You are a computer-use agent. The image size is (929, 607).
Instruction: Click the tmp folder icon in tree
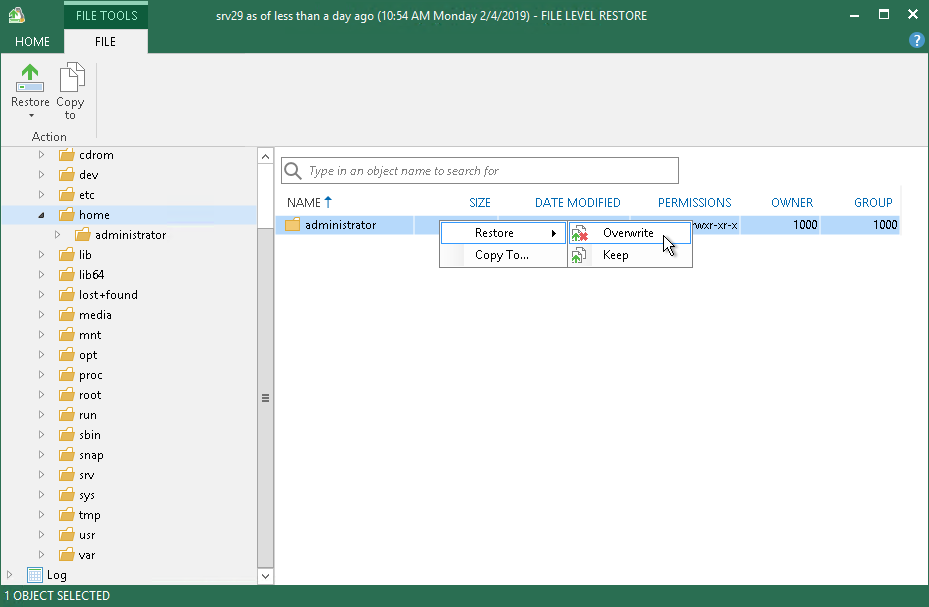(x=66, y=515)
